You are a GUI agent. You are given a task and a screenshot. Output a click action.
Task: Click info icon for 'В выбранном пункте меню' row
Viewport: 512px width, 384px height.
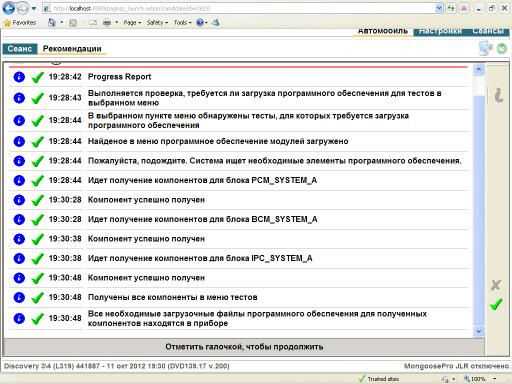19,120
